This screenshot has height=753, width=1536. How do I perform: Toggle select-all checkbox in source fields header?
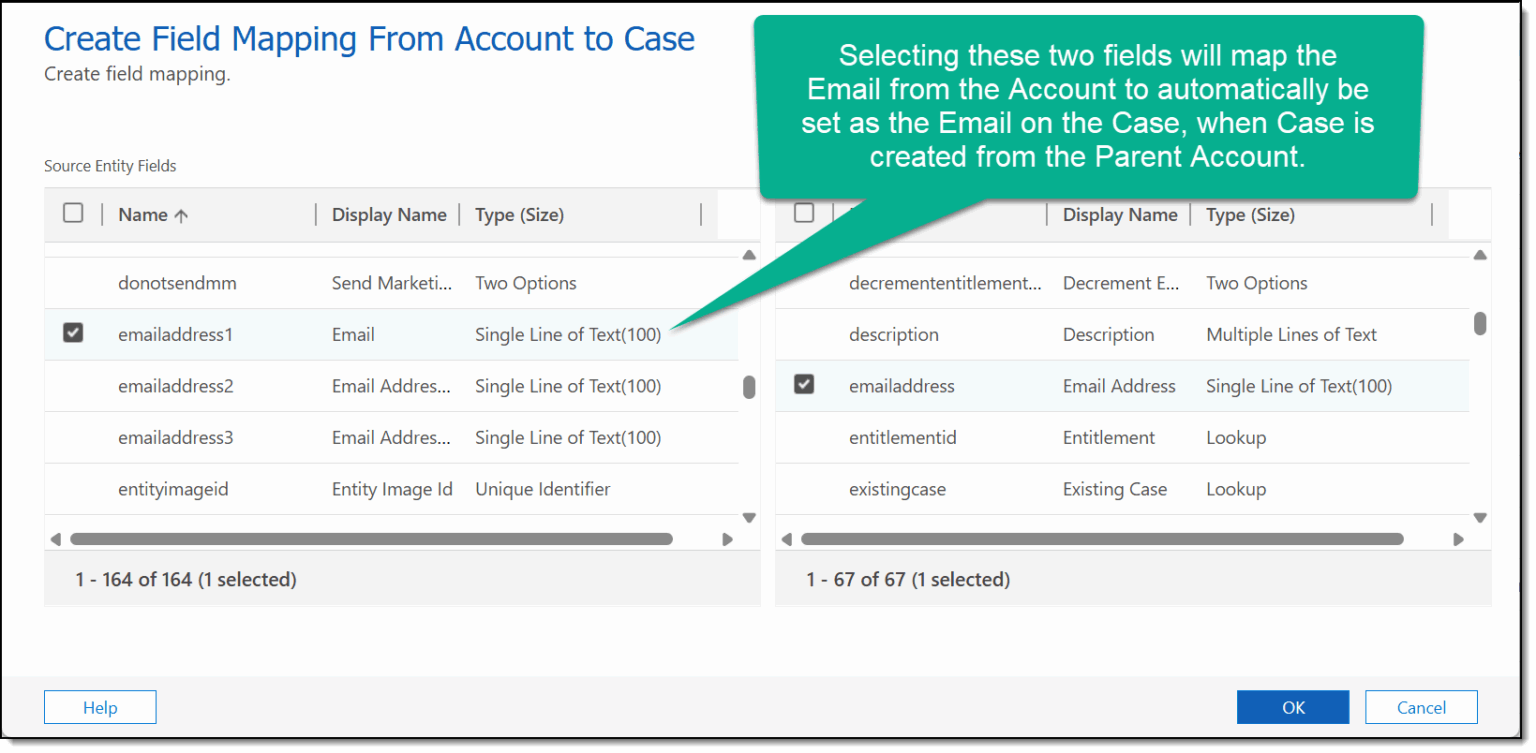73,213
